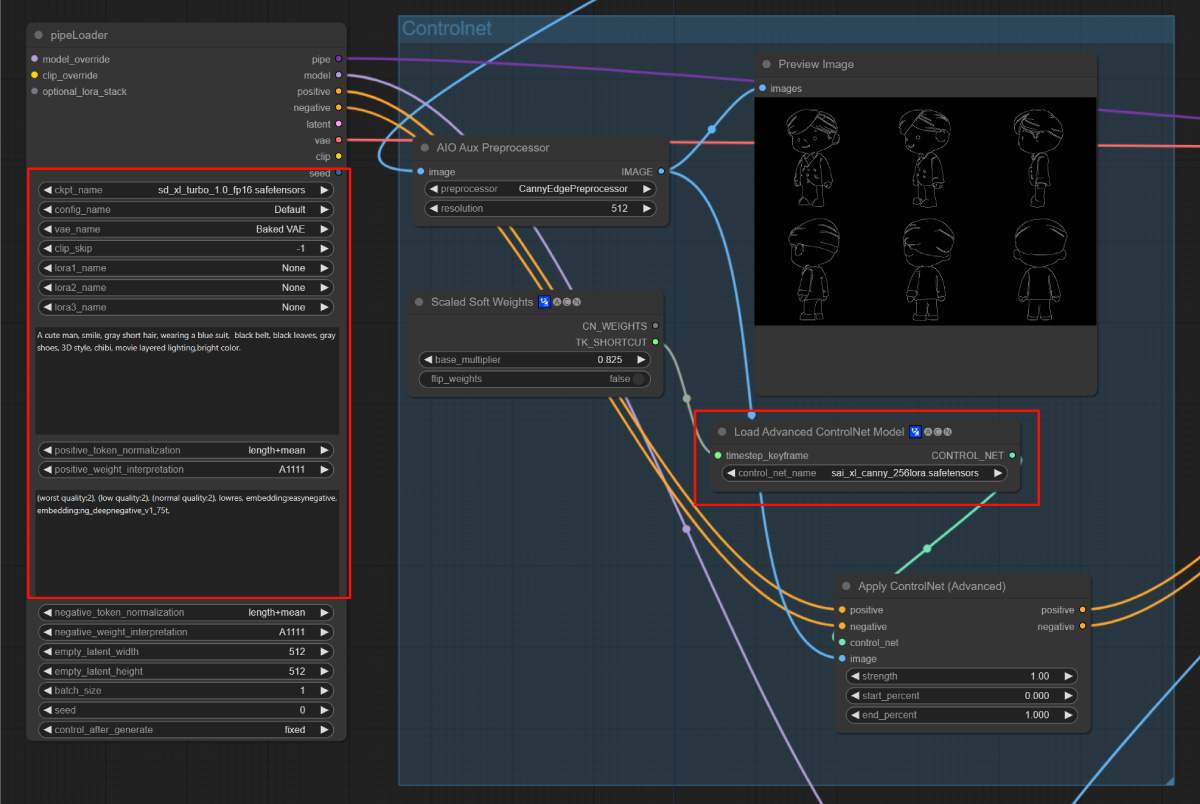The width and height of the screenshot is (1200, 804).
Task: Click the AIO Aux Preprocessor collapse dot
Action: [x=425, y=148]
